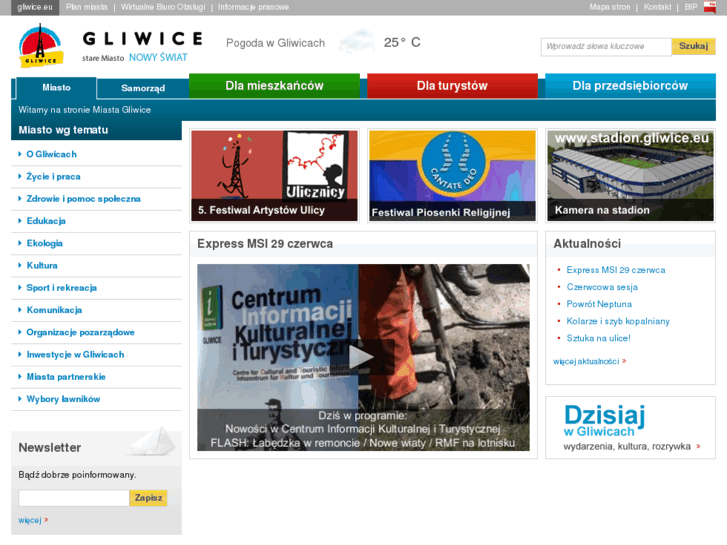727x545 pixels.
Task: Open Dzisiaj w Gliwicach banner
Action: click(x=630, y=428)
